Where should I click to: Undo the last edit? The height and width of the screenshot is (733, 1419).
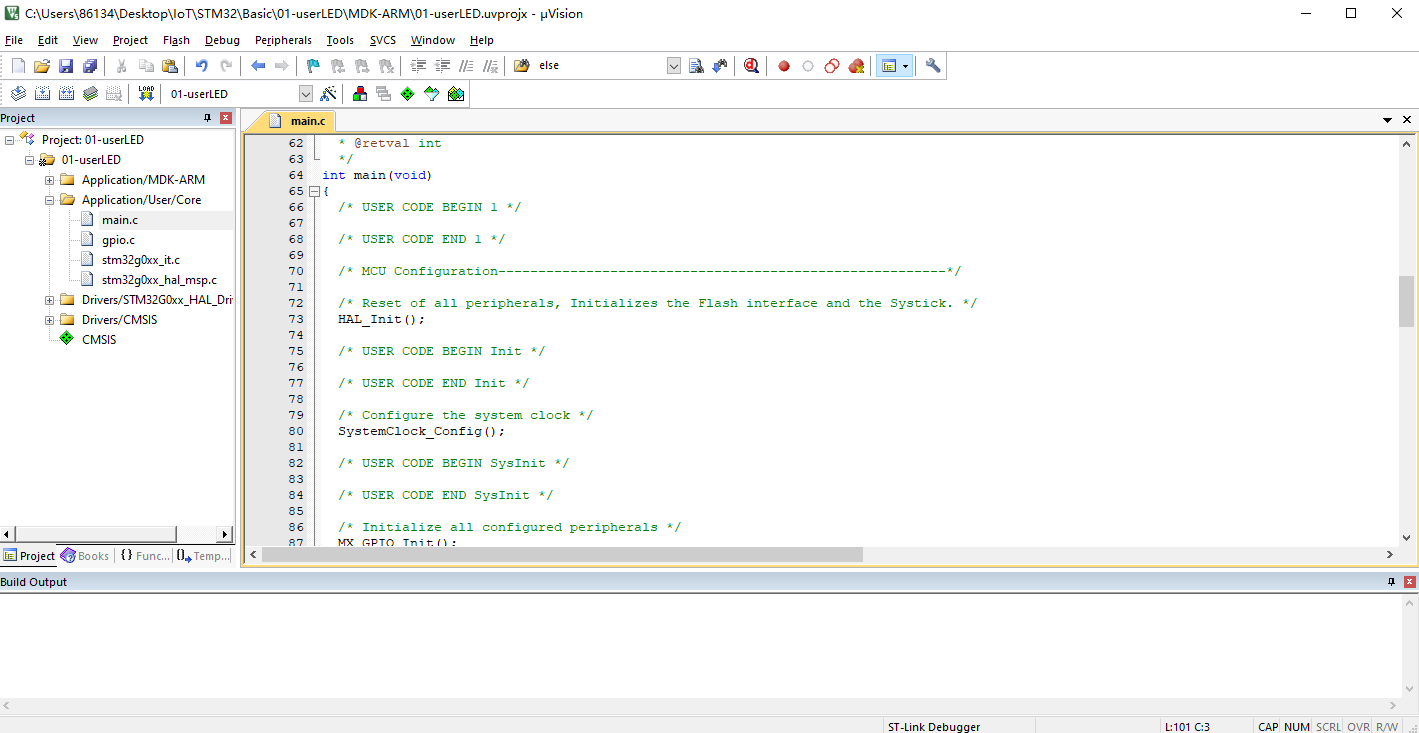tap(201, 66)
